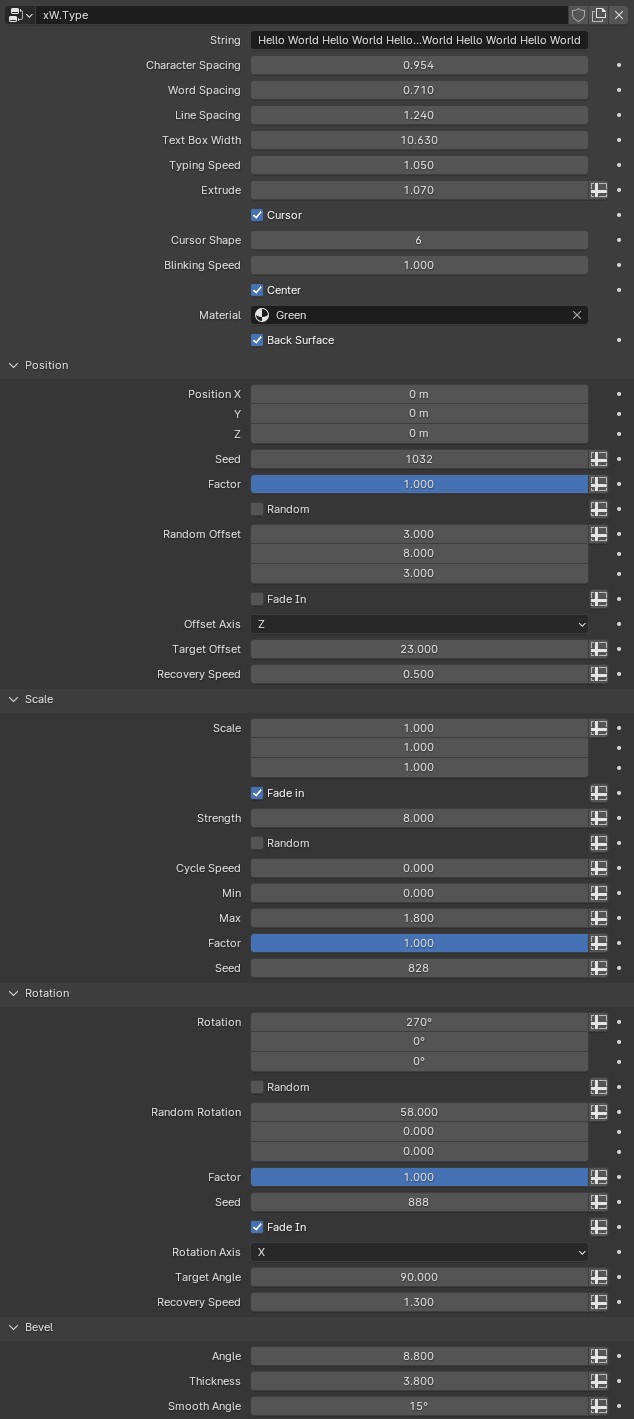Collapse the Bevel panel header
The width and height of the screenshot is (634, 1419).
pos(15,1327)
